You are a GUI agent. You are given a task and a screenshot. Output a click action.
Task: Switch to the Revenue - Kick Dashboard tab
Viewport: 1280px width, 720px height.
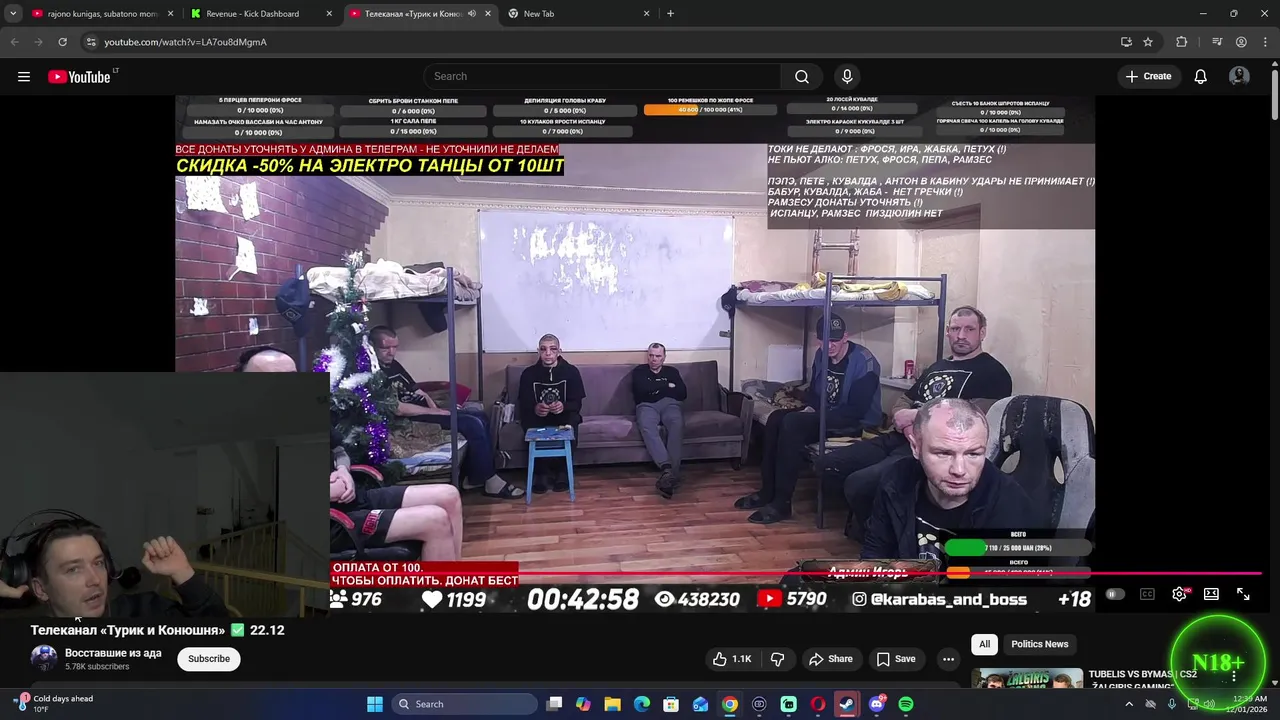tap(262, 14)
